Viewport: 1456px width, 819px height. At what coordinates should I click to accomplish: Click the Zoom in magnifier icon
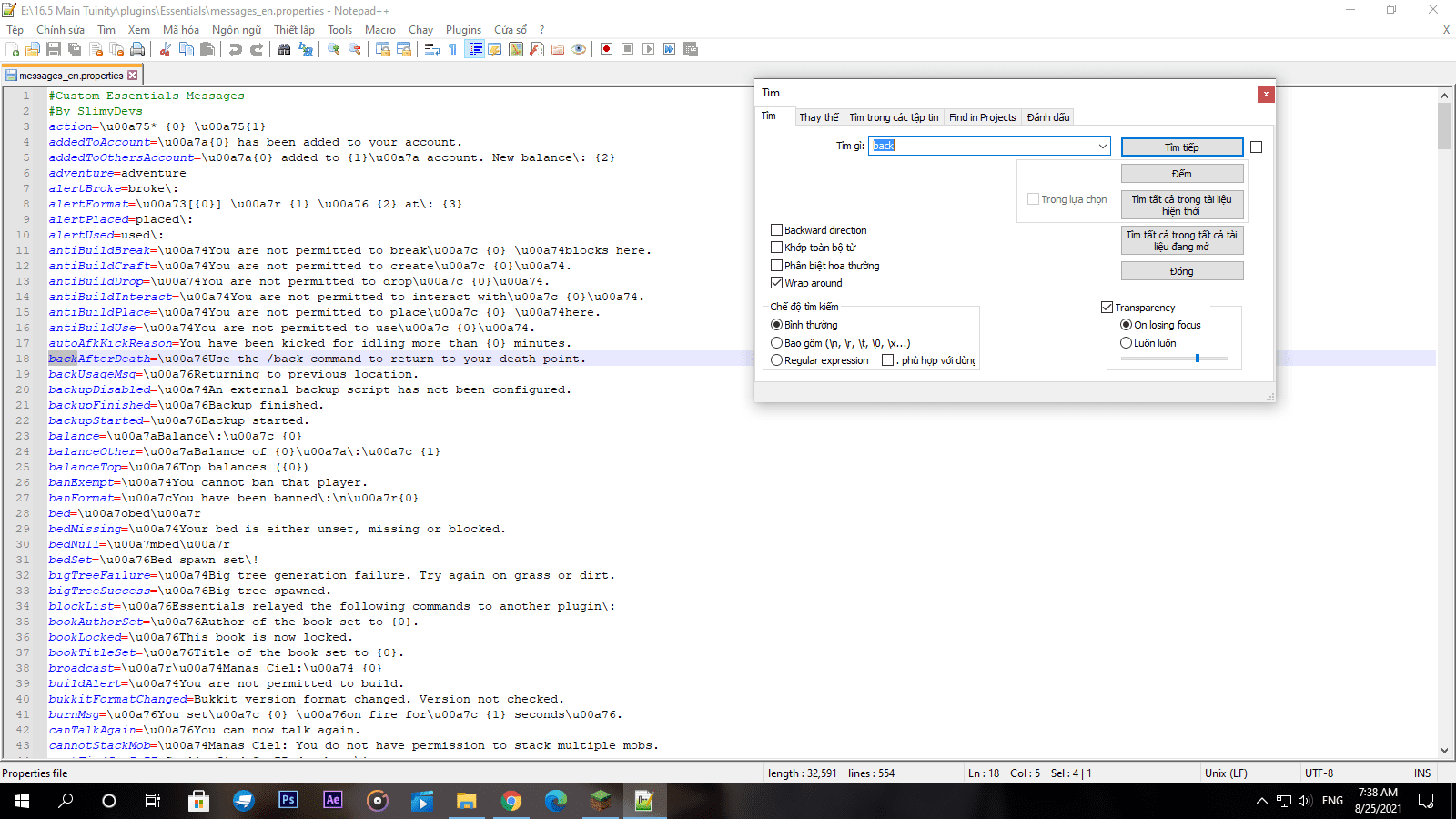pyautogui.click(x=334, y=49)
